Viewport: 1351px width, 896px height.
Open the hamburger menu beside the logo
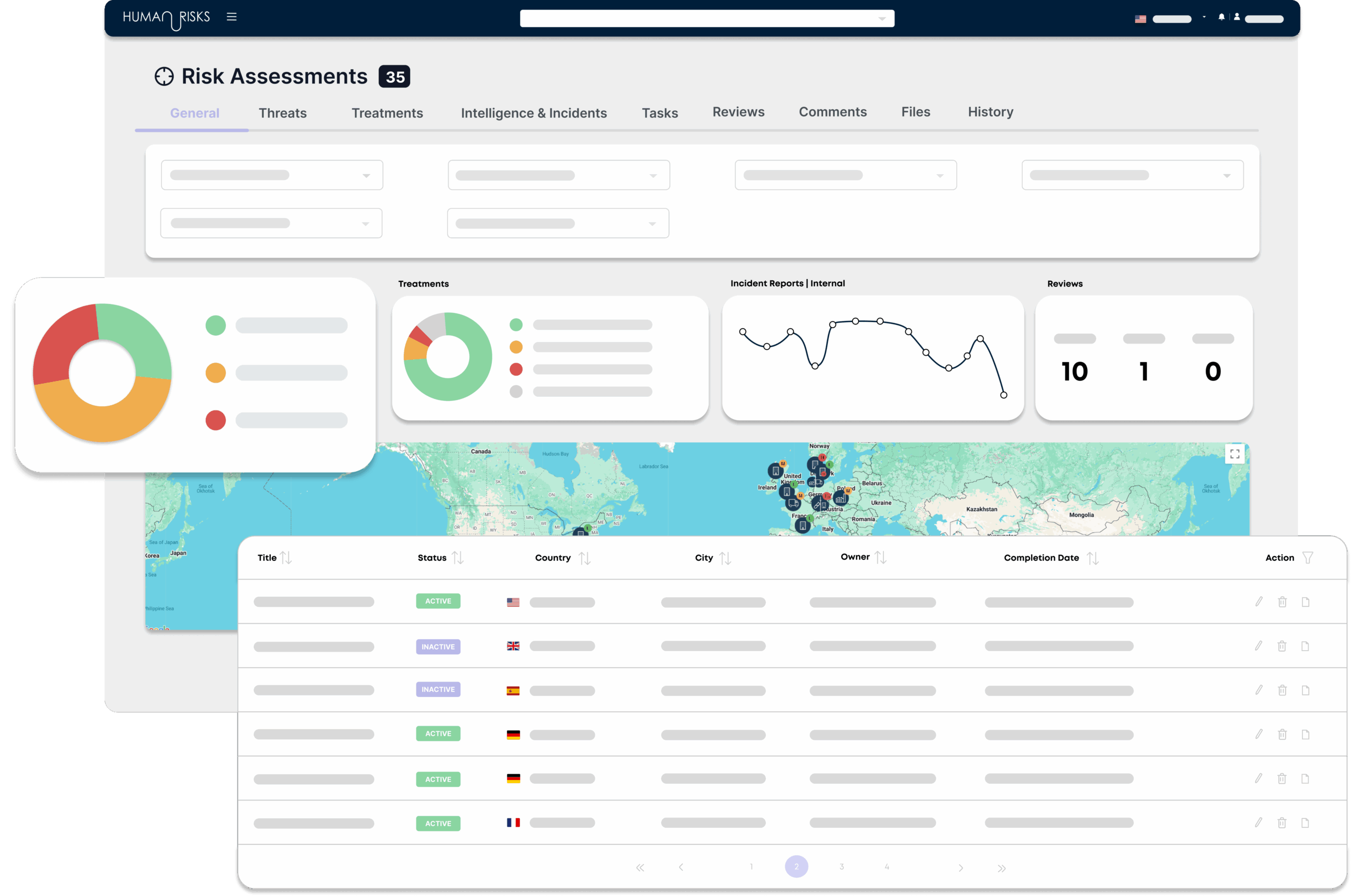(x=232, y=16)
